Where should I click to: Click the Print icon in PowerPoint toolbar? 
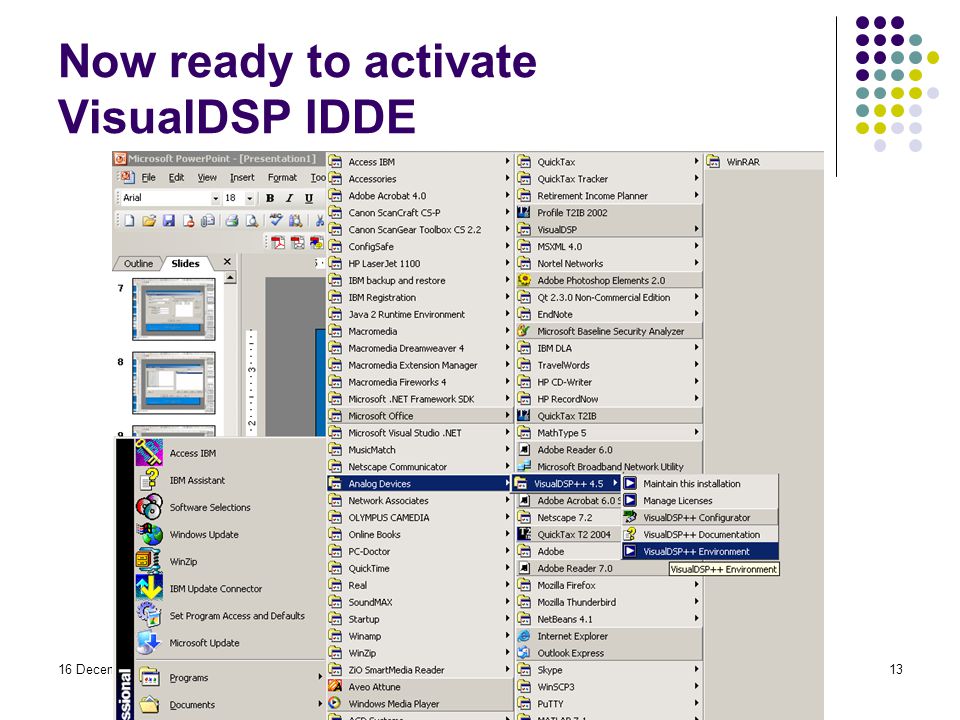[232, 220]
